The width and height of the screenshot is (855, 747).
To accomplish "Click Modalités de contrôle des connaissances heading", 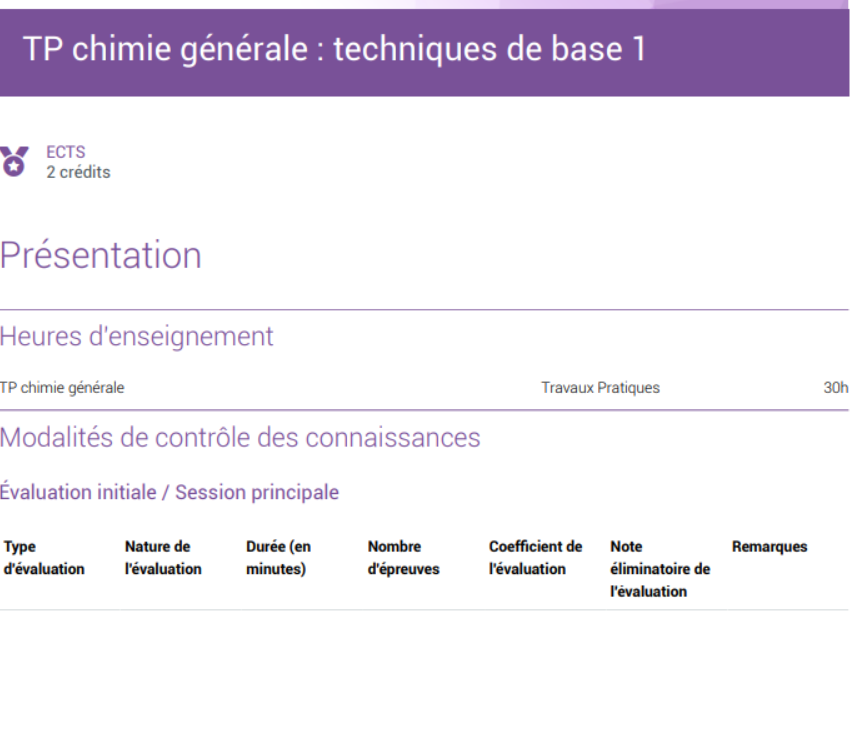I will point(240,438).
